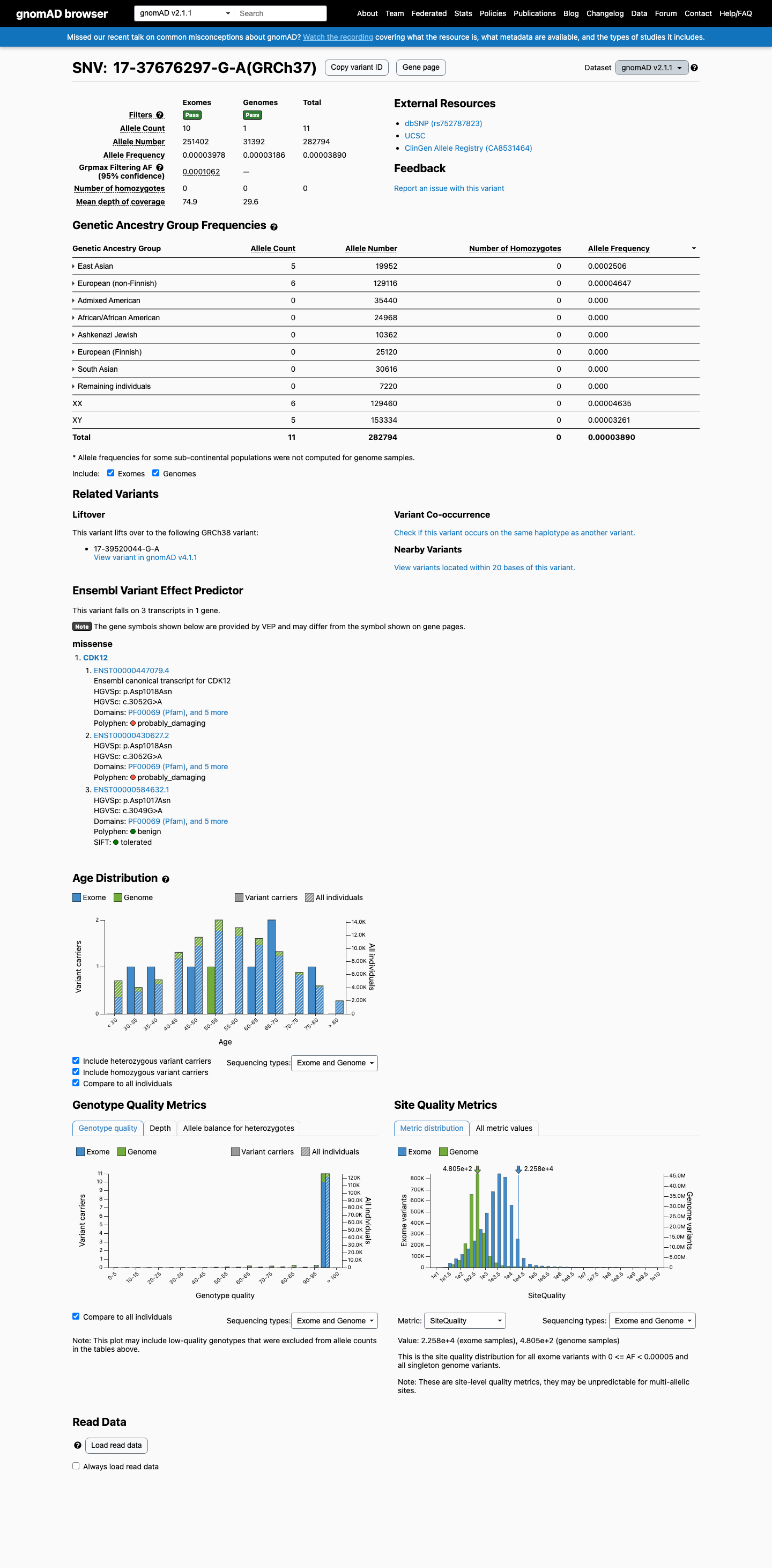Open the dbSNP (rs752787823) link
Image resolution: width=772 pixels, height=1568 pixels.
pos(443,123)
